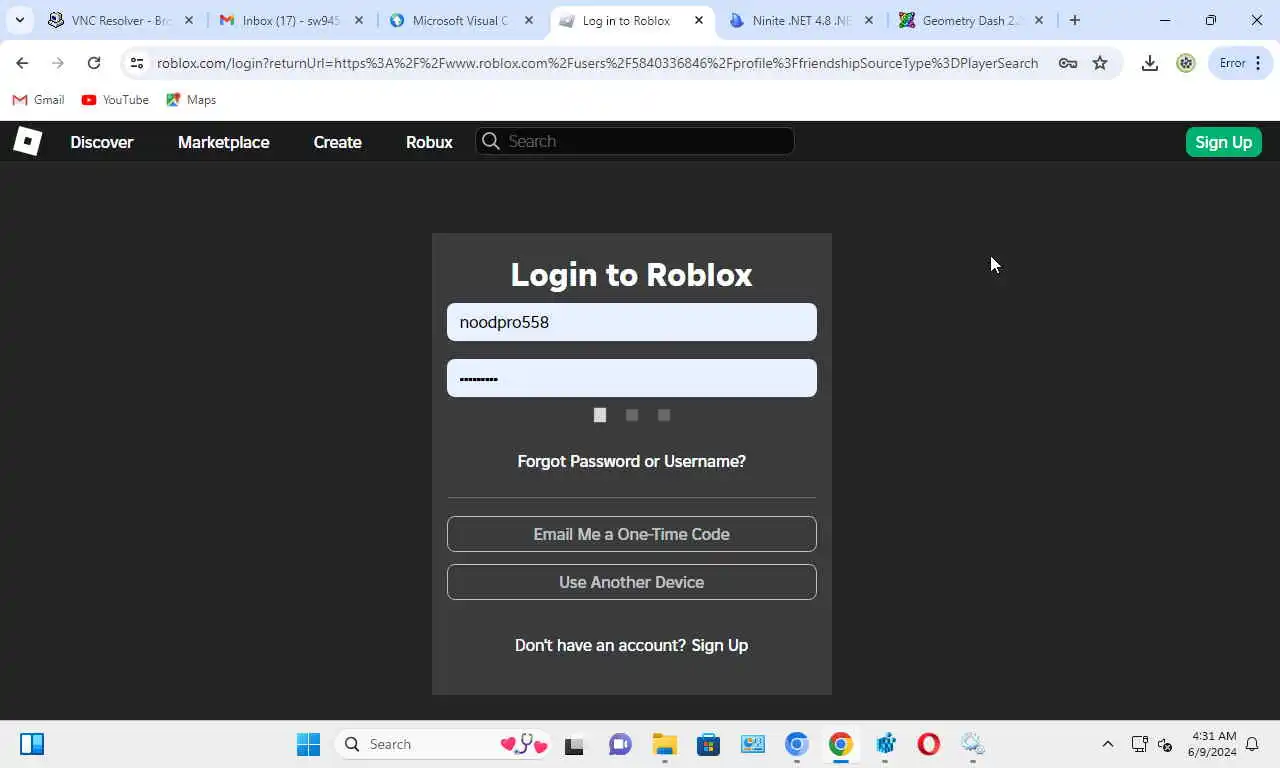Close the Geometry Dash tab
Screen dimensions: 1280x768
(1039, 20)
